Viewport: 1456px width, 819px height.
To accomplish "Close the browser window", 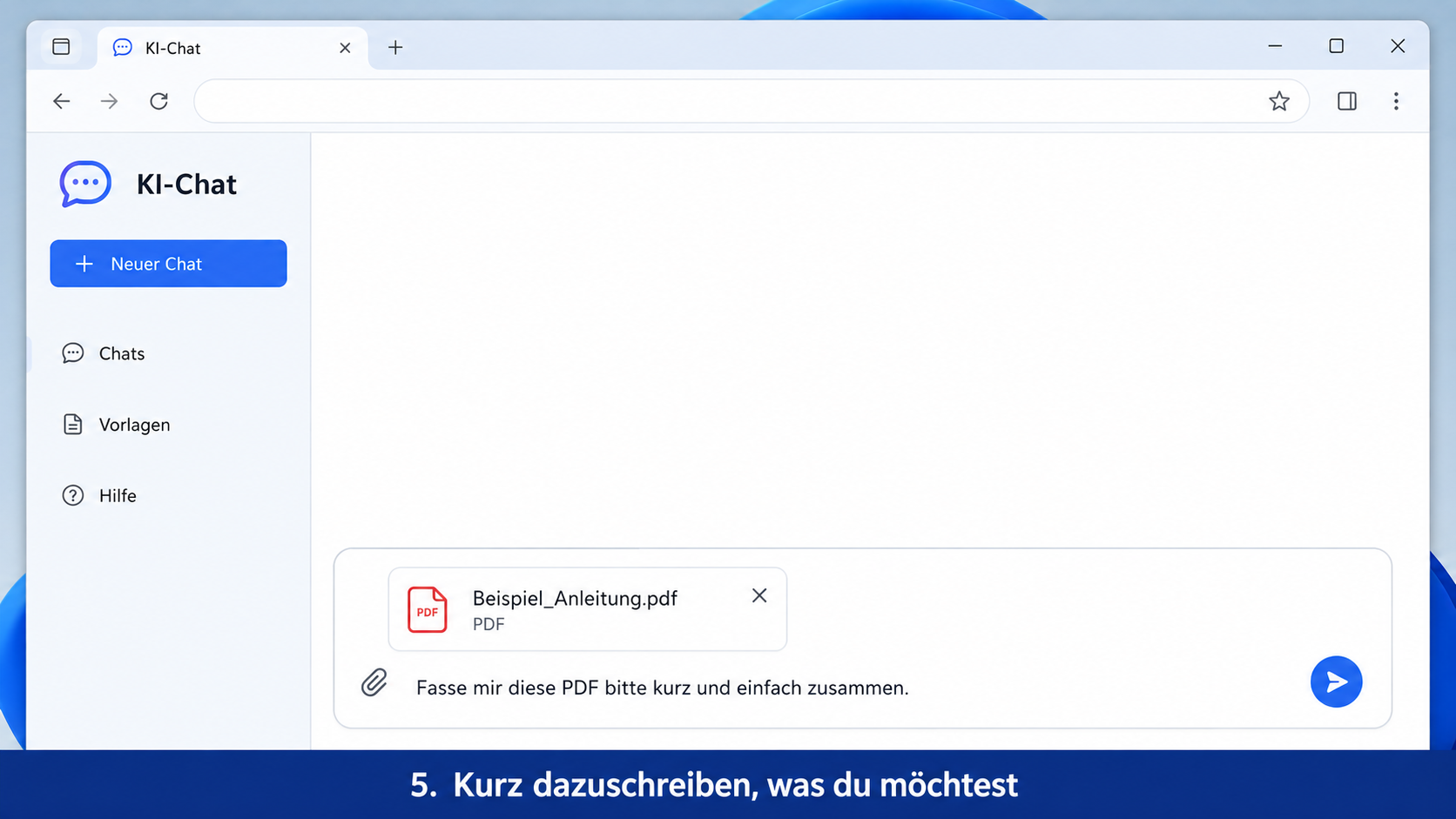I will pos(1398,46).
